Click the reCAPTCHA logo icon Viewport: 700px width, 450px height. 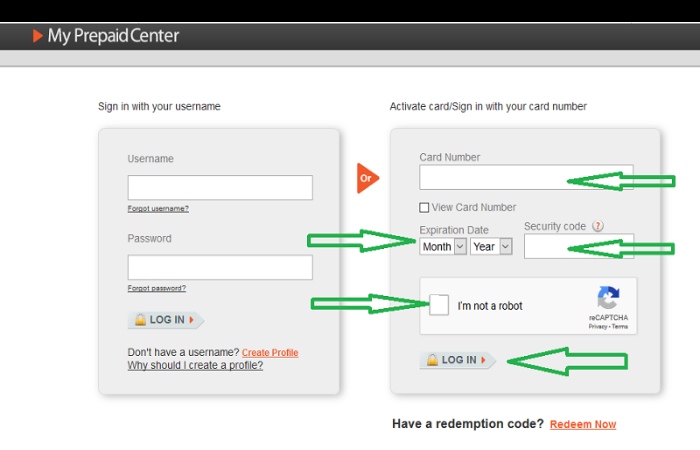tap(608, 297)
